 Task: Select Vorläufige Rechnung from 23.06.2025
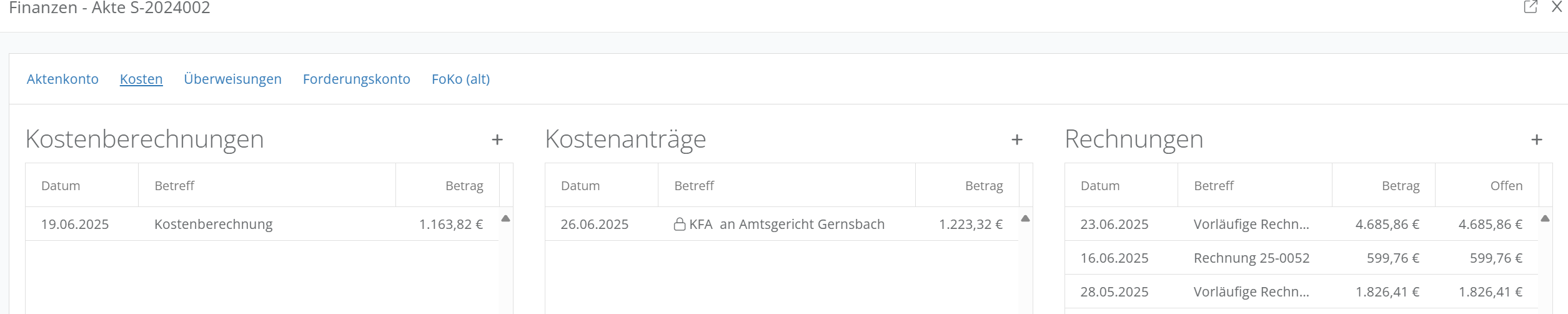(1251, 225)
